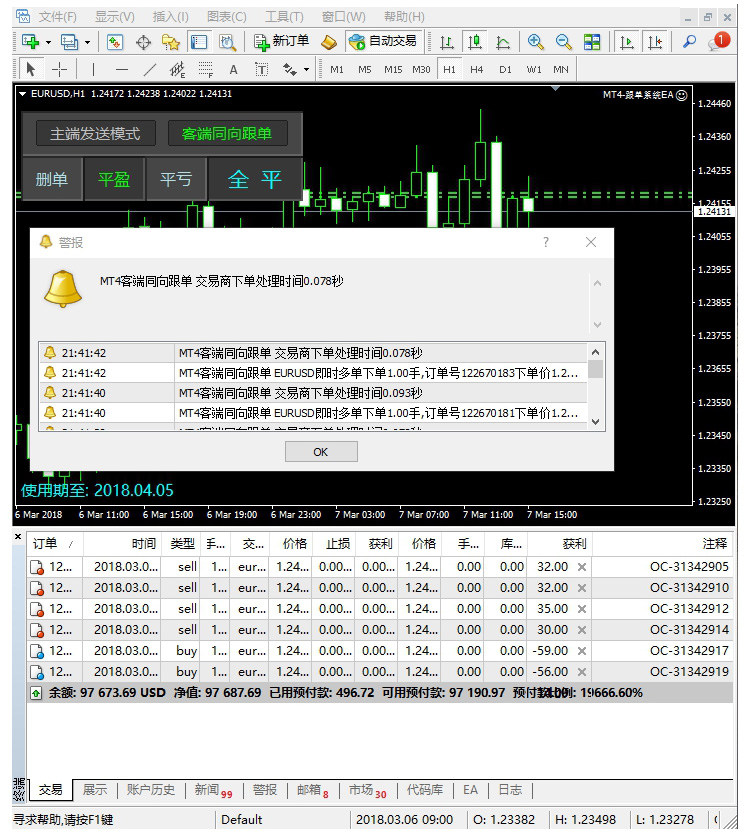The width and height of the screenshot is (750, 835).
Task: Switch to 日志 tab
Action: point(510,790)
